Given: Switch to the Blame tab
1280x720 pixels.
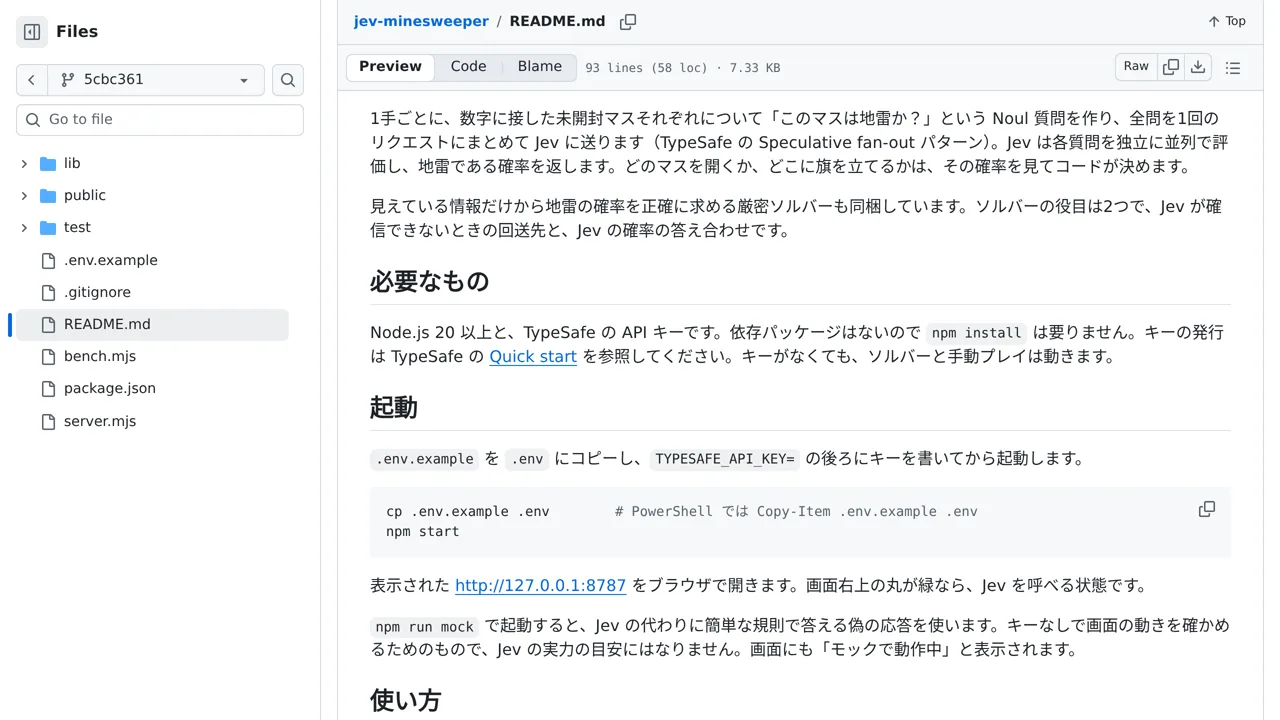Looking at the screenshot, I should (540, 67).
